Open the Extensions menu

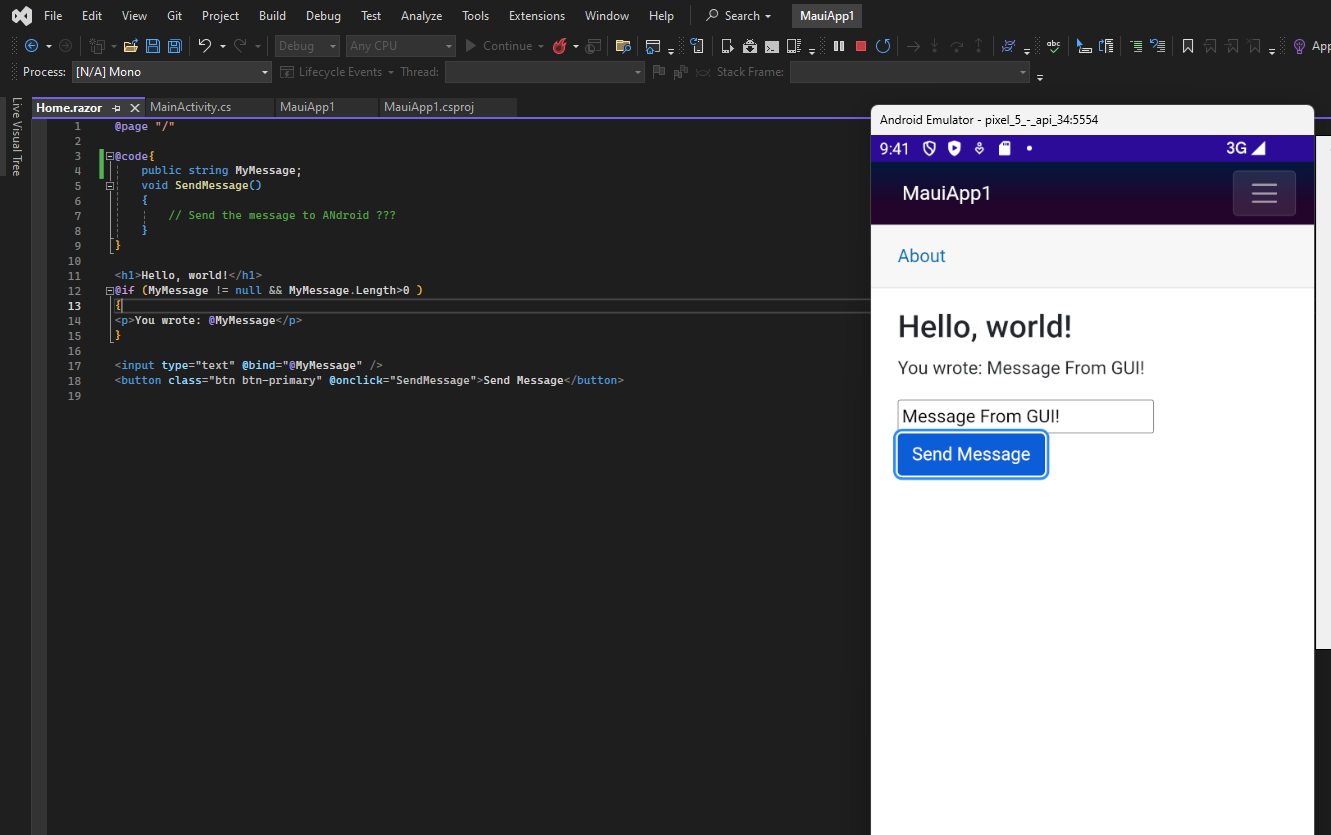coord(537,16)
